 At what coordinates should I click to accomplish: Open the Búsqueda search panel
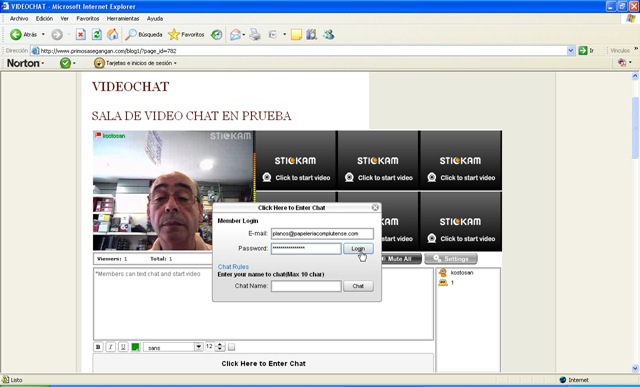point(144,35)
